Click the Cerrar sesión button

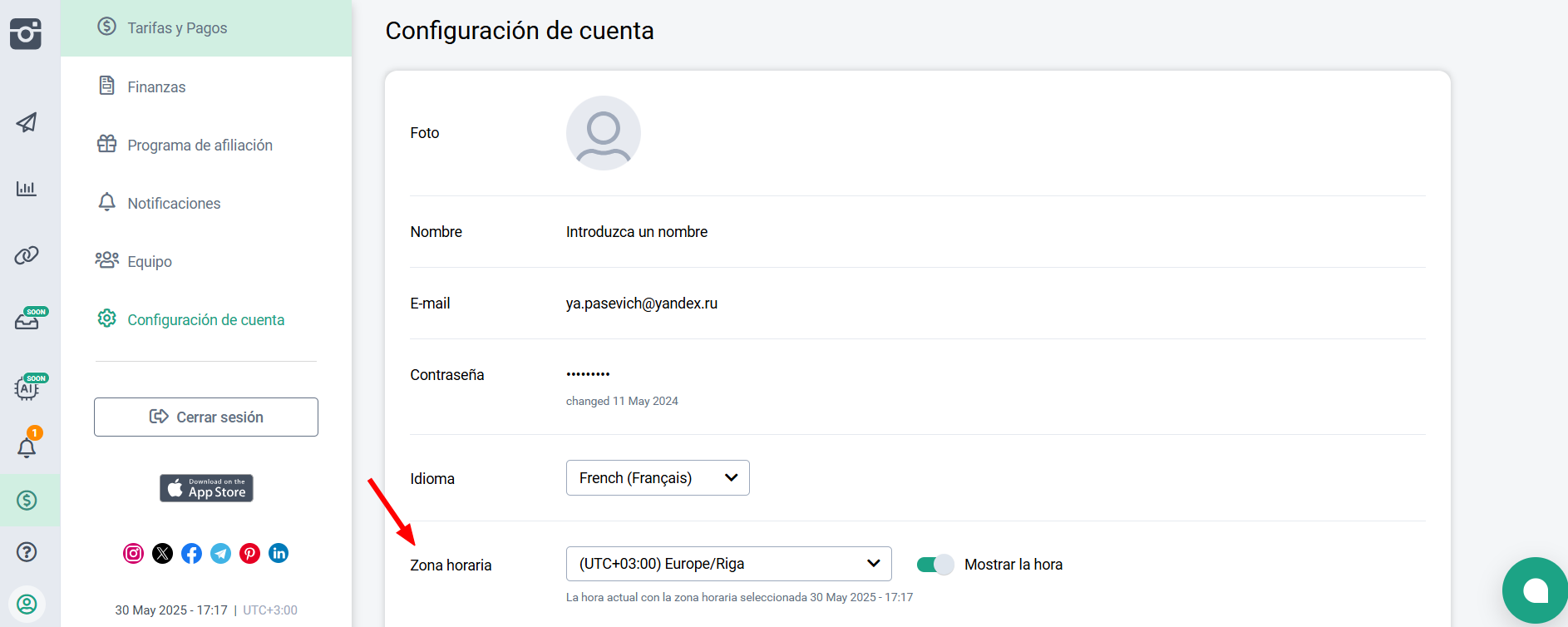point(206,417)
